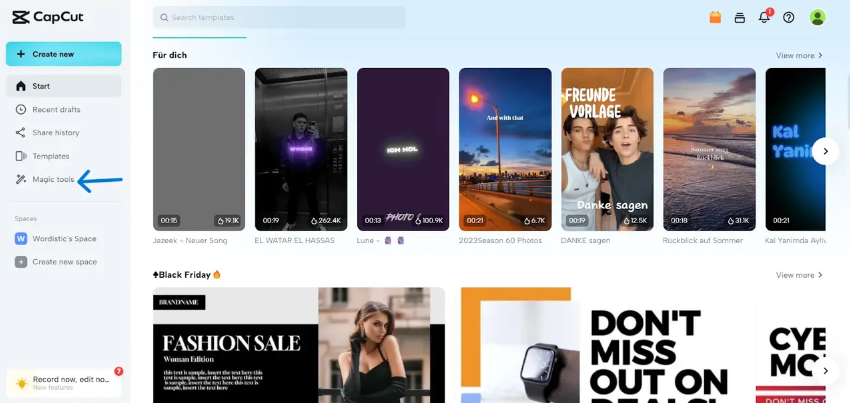Click the plus icon for Create new space
Screen dimensions: 850x403
click(x=21, y=262)
